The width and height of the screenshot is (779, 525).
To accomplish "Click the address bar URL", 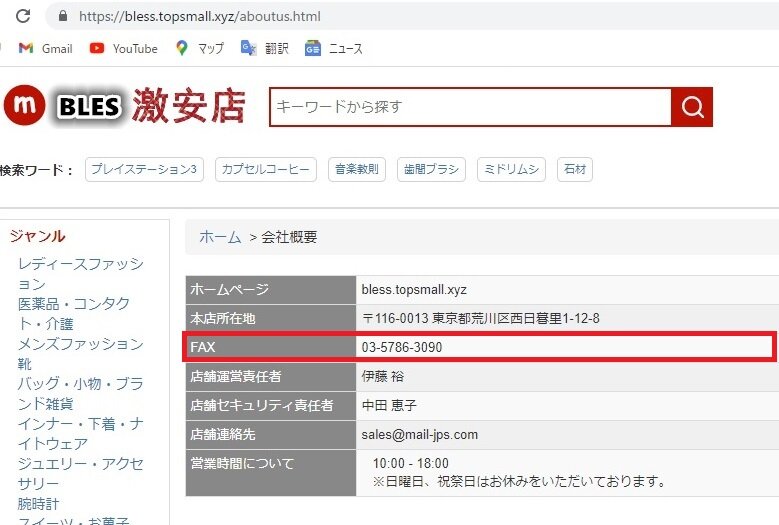I will [200, 16].
